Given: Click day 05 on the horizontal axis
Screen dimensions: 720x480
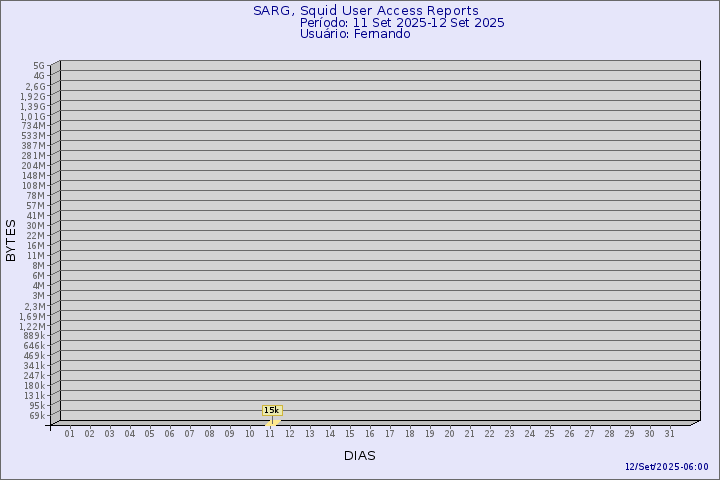Looking at the screenshot, I should (x=150, y=433).
